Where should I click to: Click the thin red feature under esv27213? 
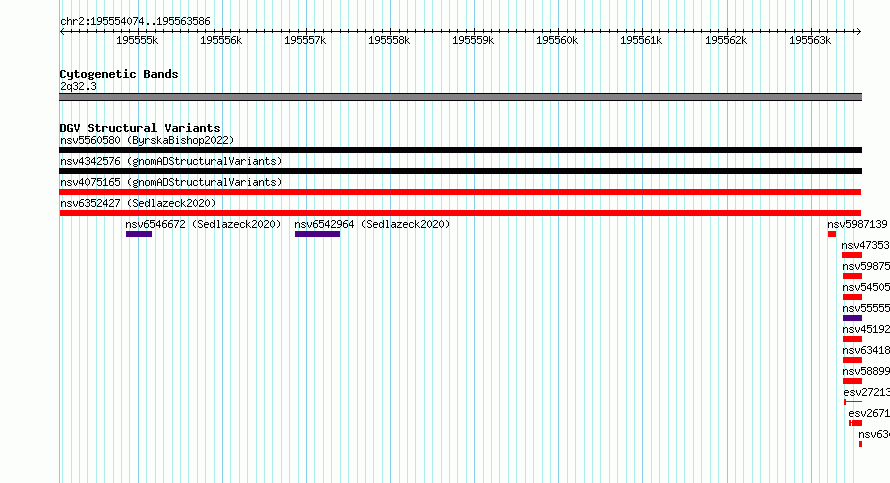pos(853,402)
